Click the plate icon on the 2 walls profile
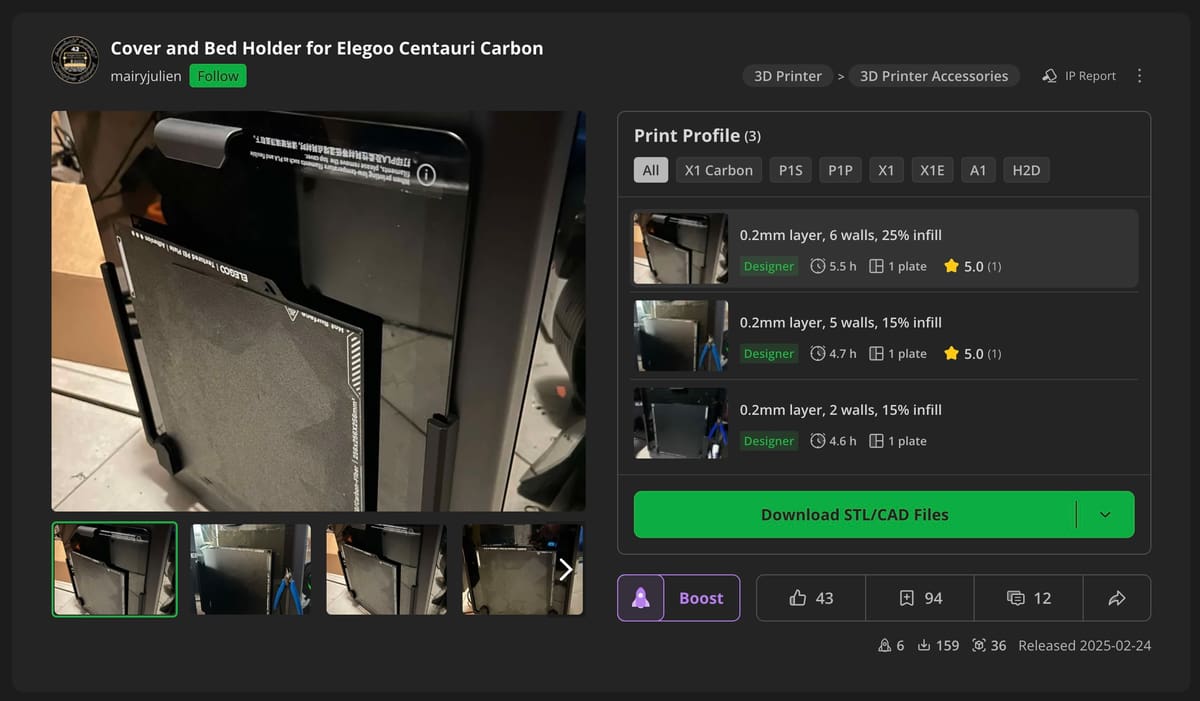 [876, 441]
